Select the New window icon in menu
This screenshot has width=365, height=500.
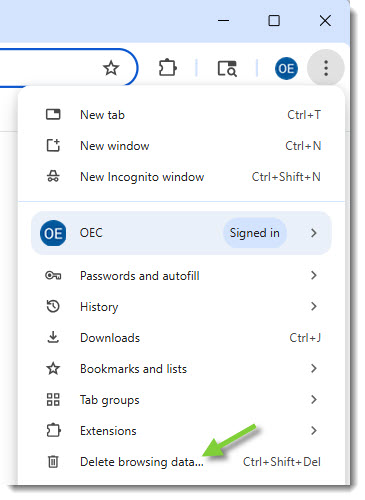point(53,146)
